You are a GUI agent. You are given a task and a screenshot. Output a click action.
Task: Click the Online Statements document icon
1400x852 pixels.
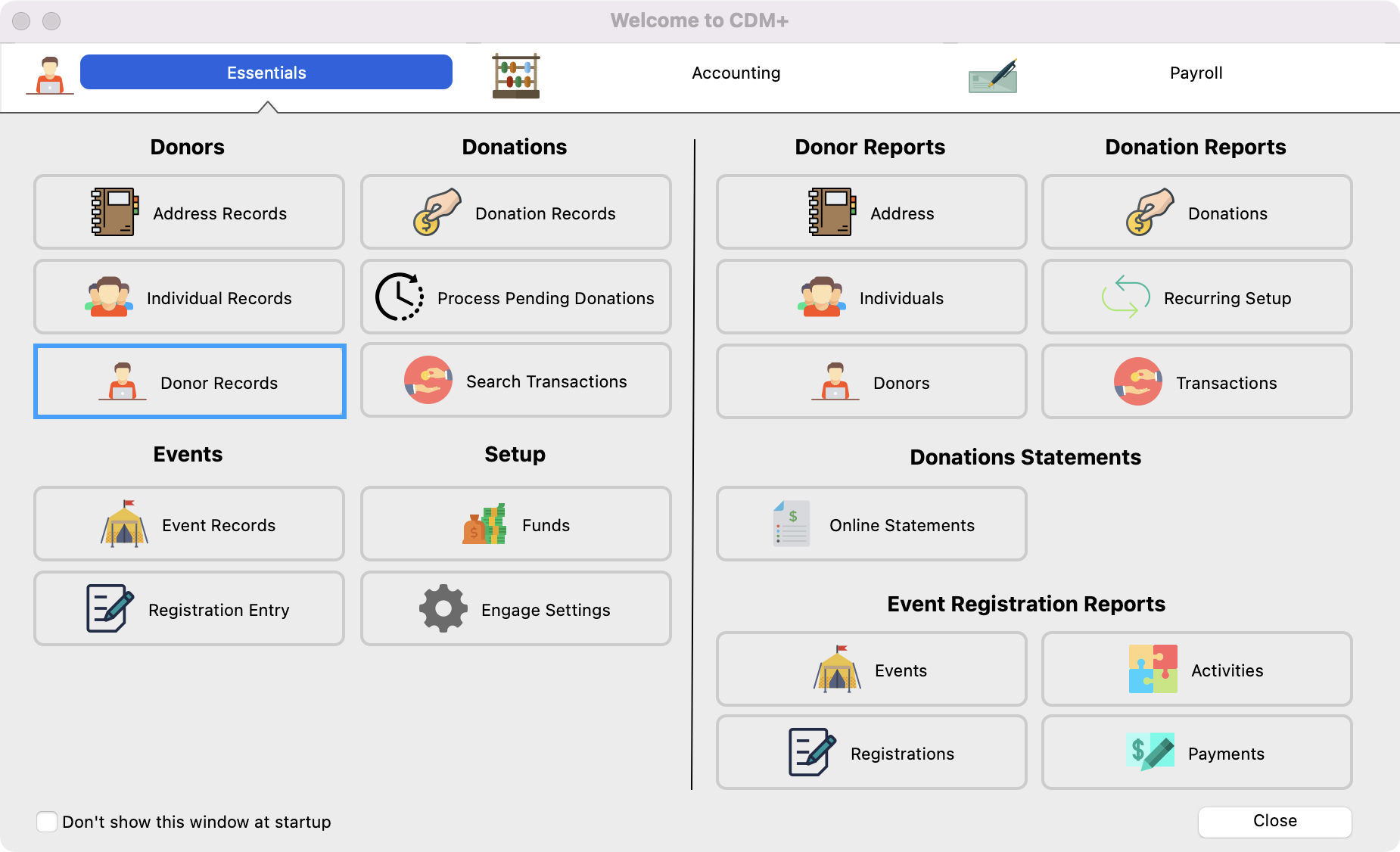pos(792,524)
